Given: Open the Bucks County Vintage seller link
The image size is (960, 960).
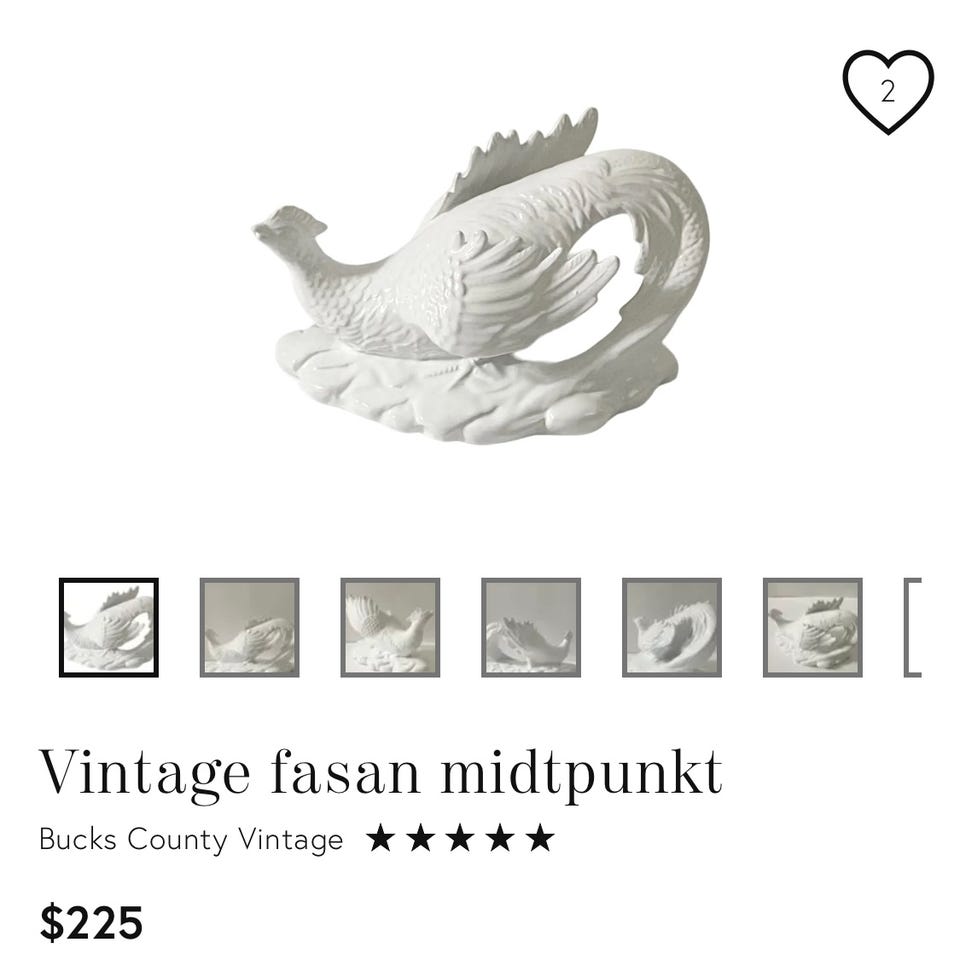Looking at the screenshot, I should [x=191, y=839].
